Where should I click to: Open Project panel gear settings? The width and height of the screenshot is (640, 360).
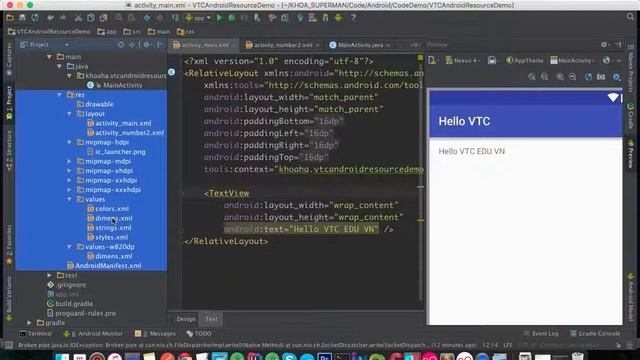pyautogui.click(x=147, y=44)
